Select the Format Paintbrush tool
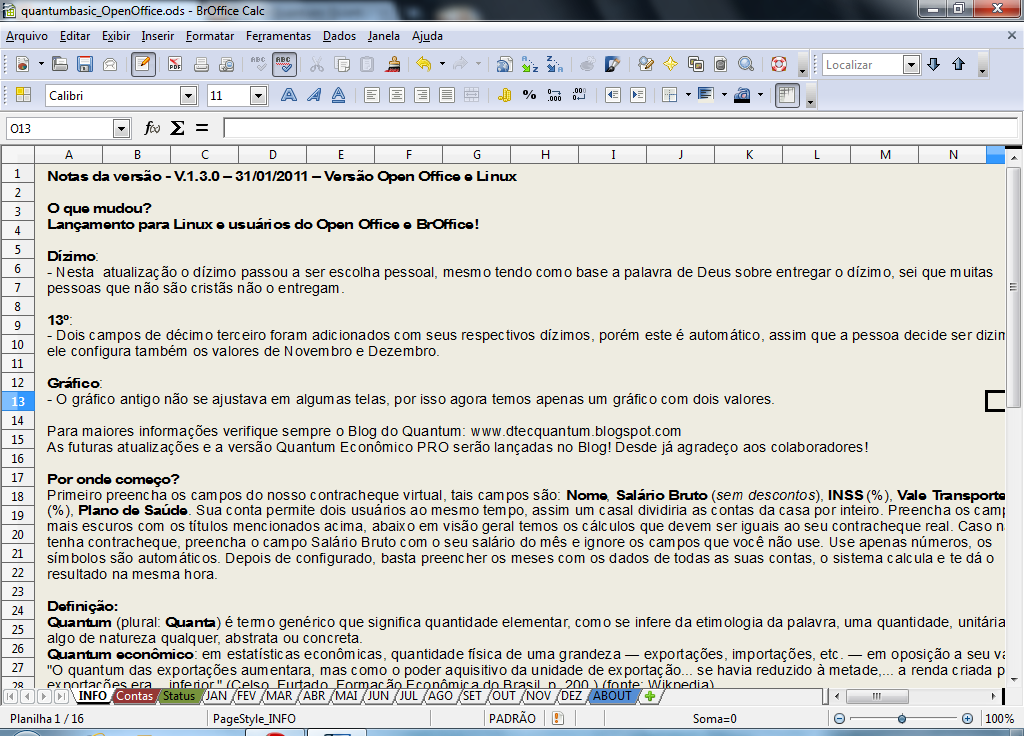Viewport: 1024px width, 736px height. click(392, 64)
